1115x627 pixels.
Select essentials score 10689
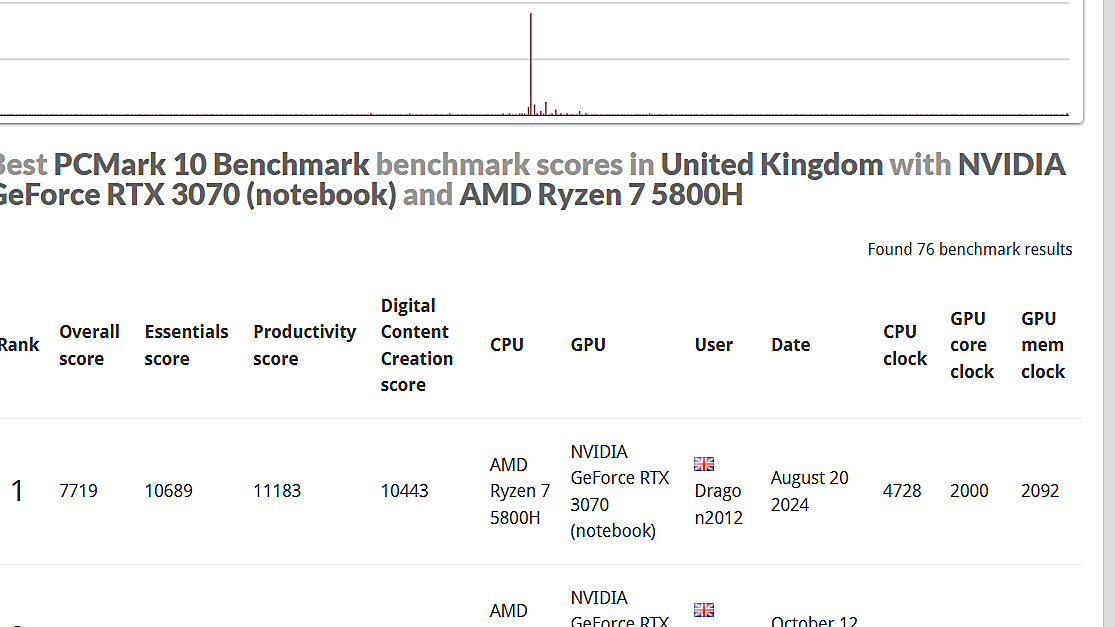(x=169, y=491)
